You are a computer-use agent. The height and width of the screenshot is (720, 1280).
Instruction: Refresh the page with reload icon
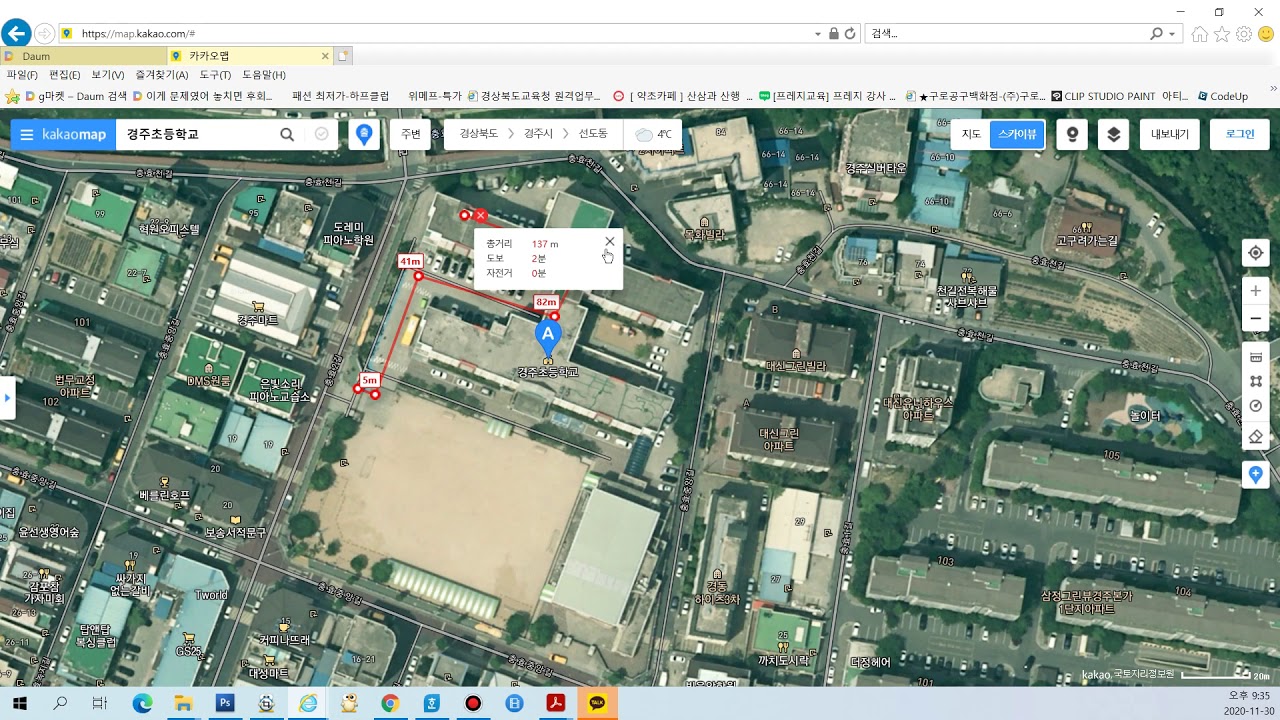850,33
